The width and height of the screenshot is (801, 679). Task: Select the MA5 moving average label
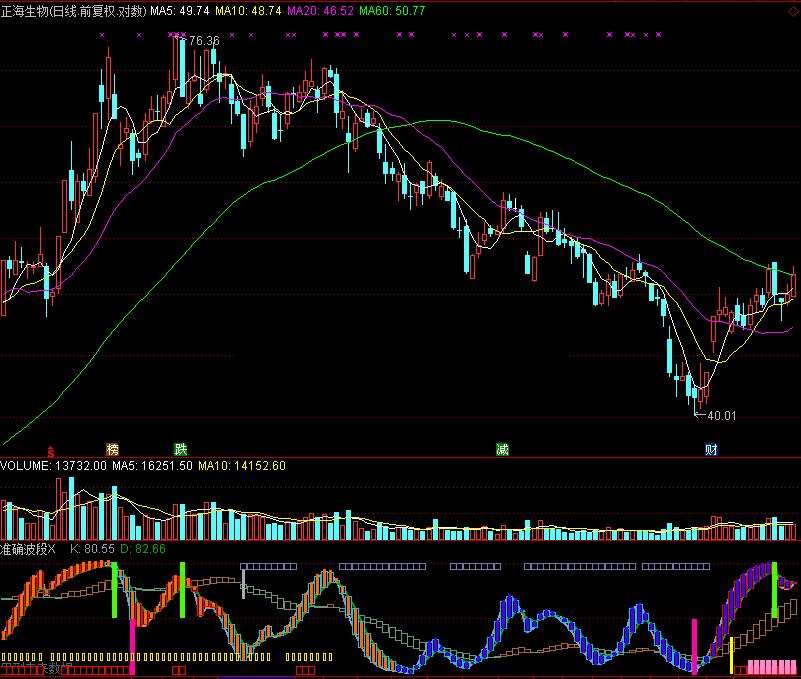[180, 11]
